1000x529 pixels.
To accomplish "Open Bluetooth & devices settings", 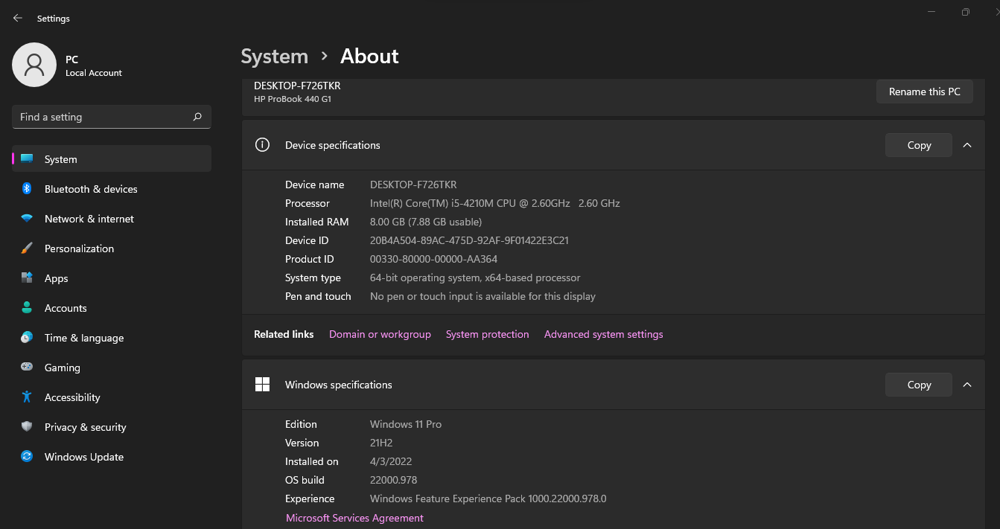I will pos(112,189).
